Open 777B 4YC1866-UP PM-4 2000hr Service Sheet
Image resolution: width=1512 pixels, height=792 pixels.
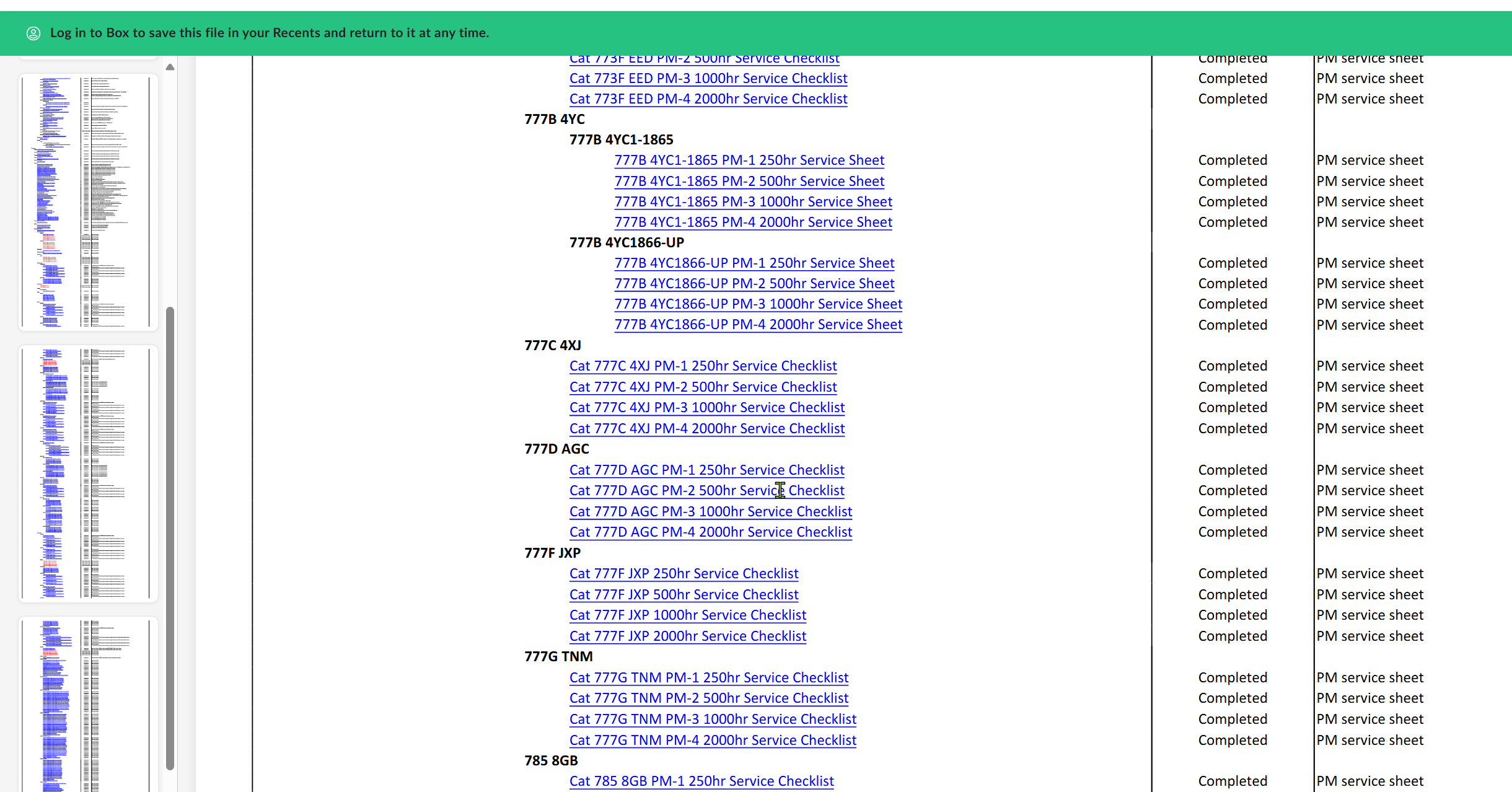tap(758, 324)
